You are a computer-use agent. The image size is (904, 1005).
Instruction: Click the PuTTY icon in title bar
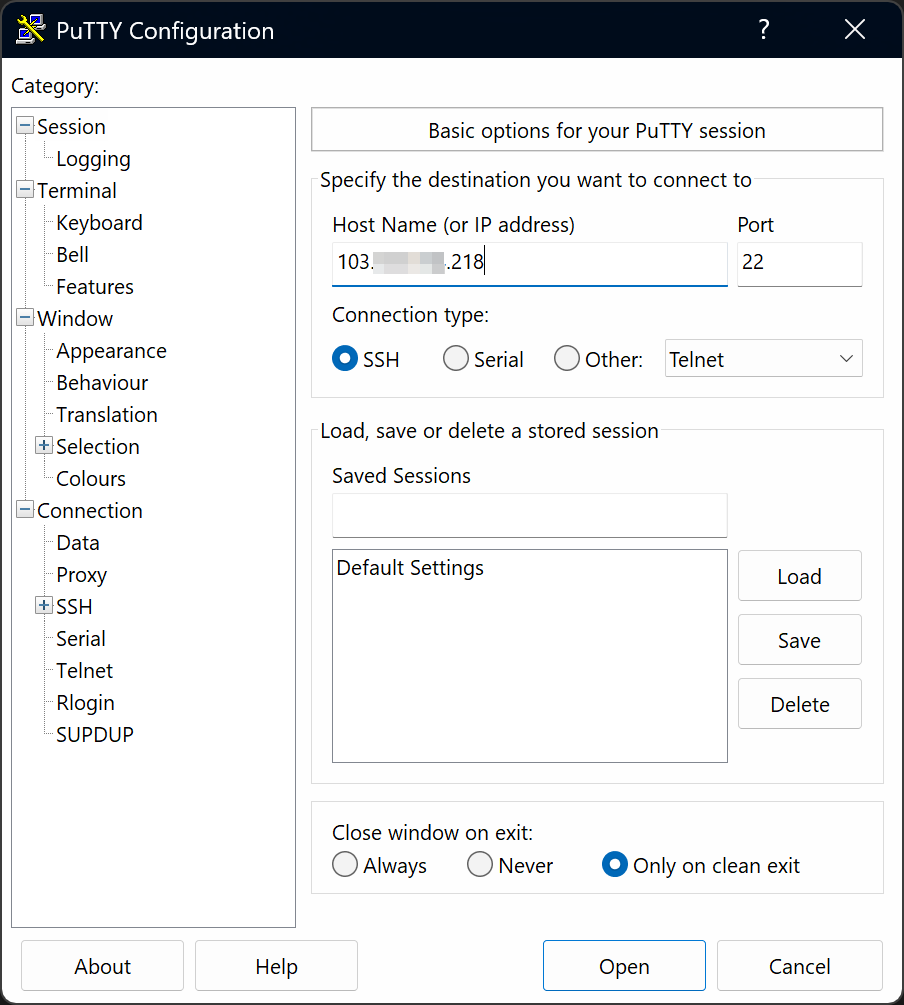(31, 30)
